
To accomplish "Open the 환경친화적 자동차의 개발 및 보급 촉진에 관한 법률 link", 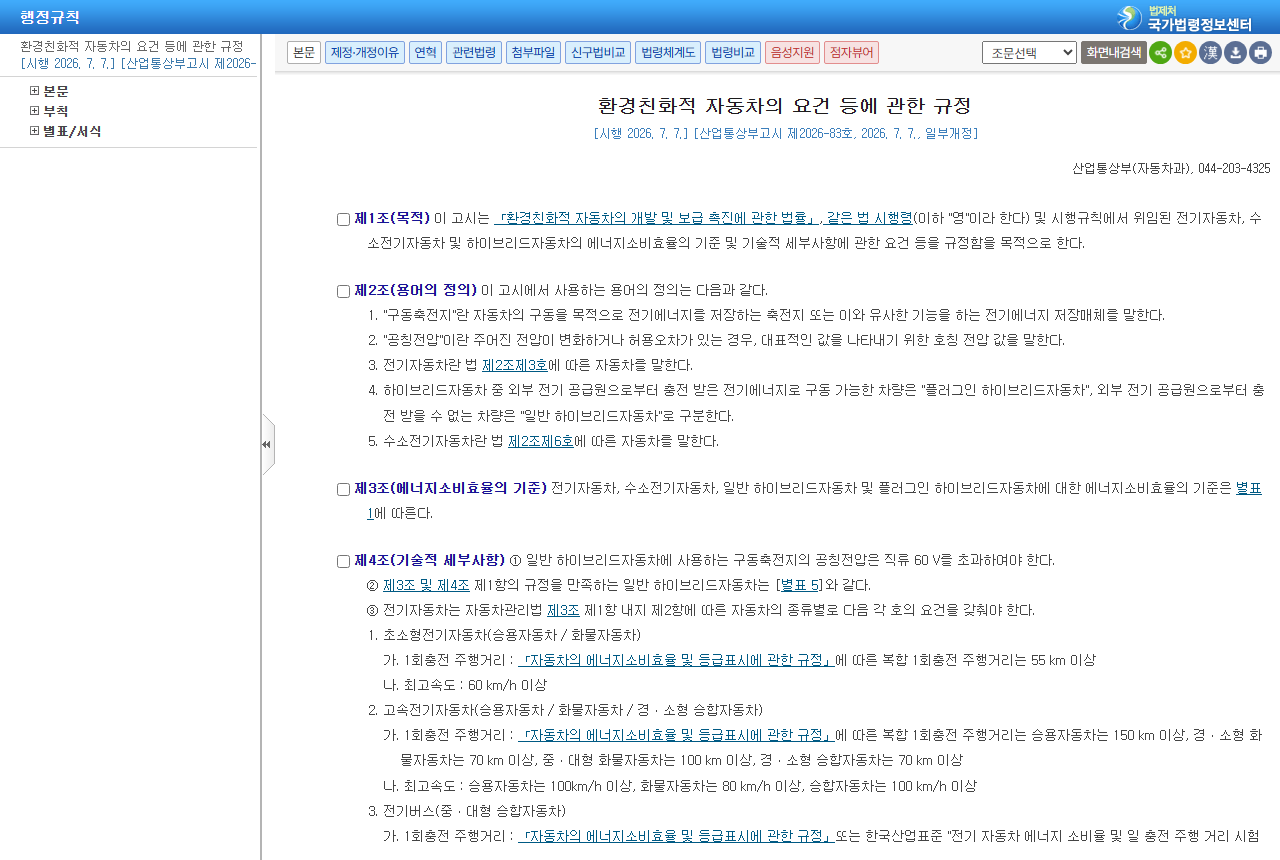I will click(657, 218).
